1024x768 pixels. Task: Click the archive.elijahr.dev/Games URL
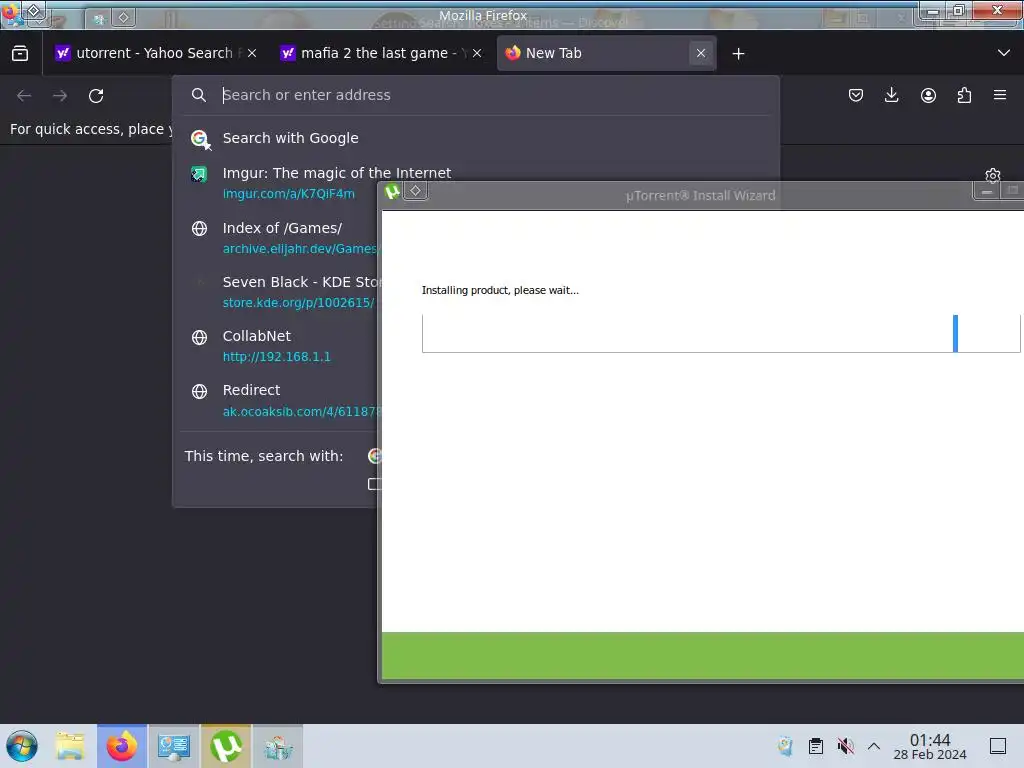pyautogui.click(x=300, y=249)
